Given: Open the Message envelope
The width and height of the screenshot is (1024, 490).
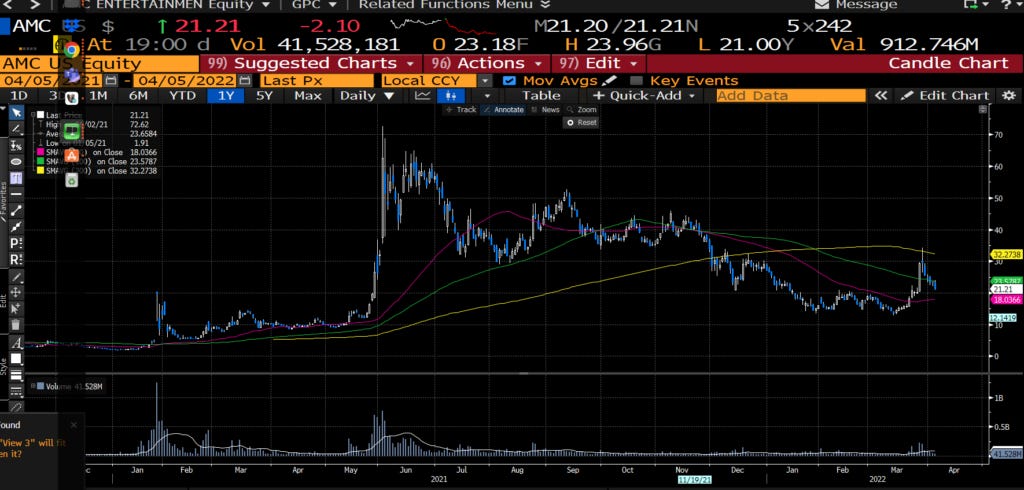Looking at the screenshot, I should 822,5.
